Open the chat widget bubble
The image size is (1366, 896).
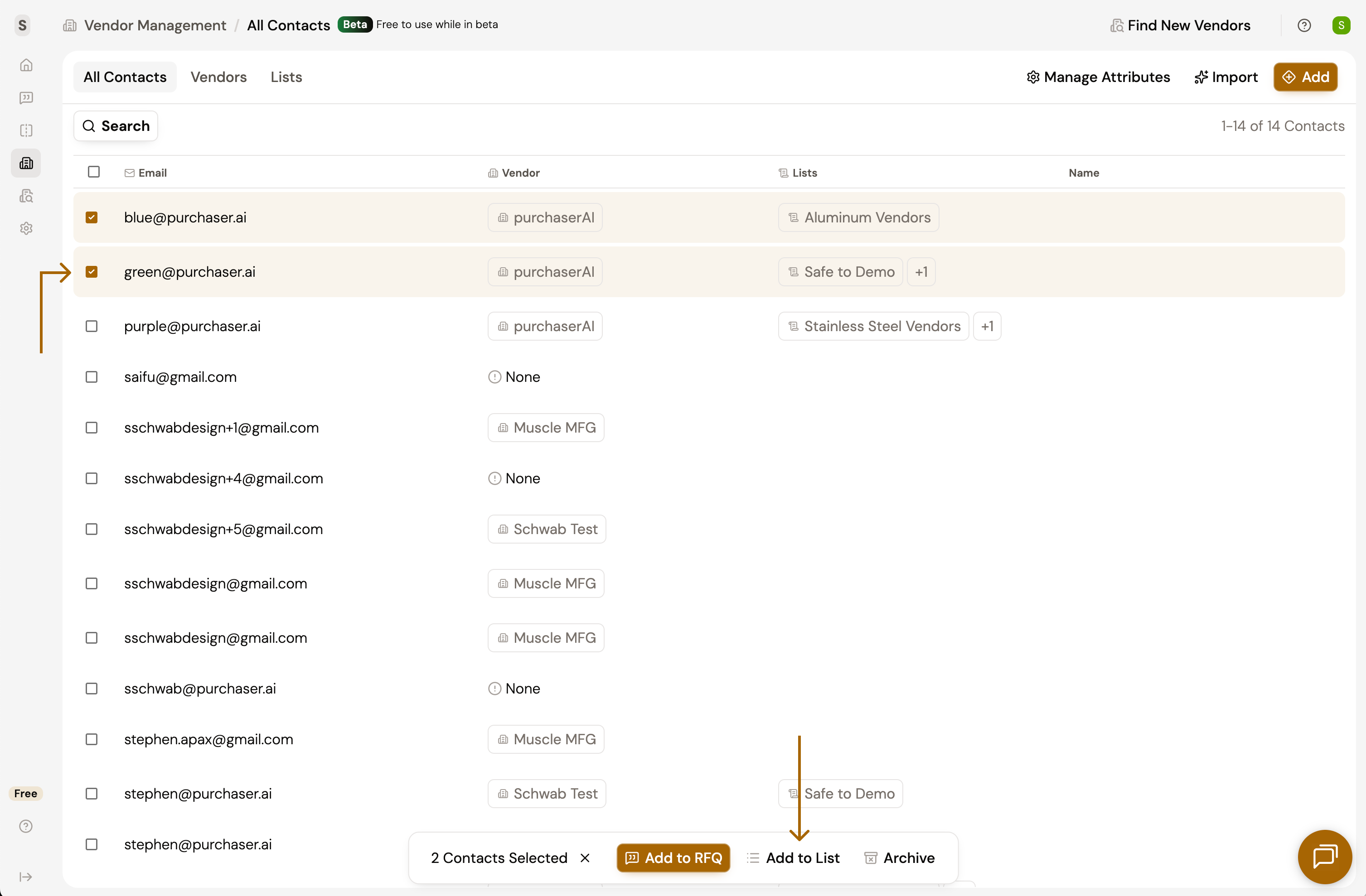point(1325,857)
